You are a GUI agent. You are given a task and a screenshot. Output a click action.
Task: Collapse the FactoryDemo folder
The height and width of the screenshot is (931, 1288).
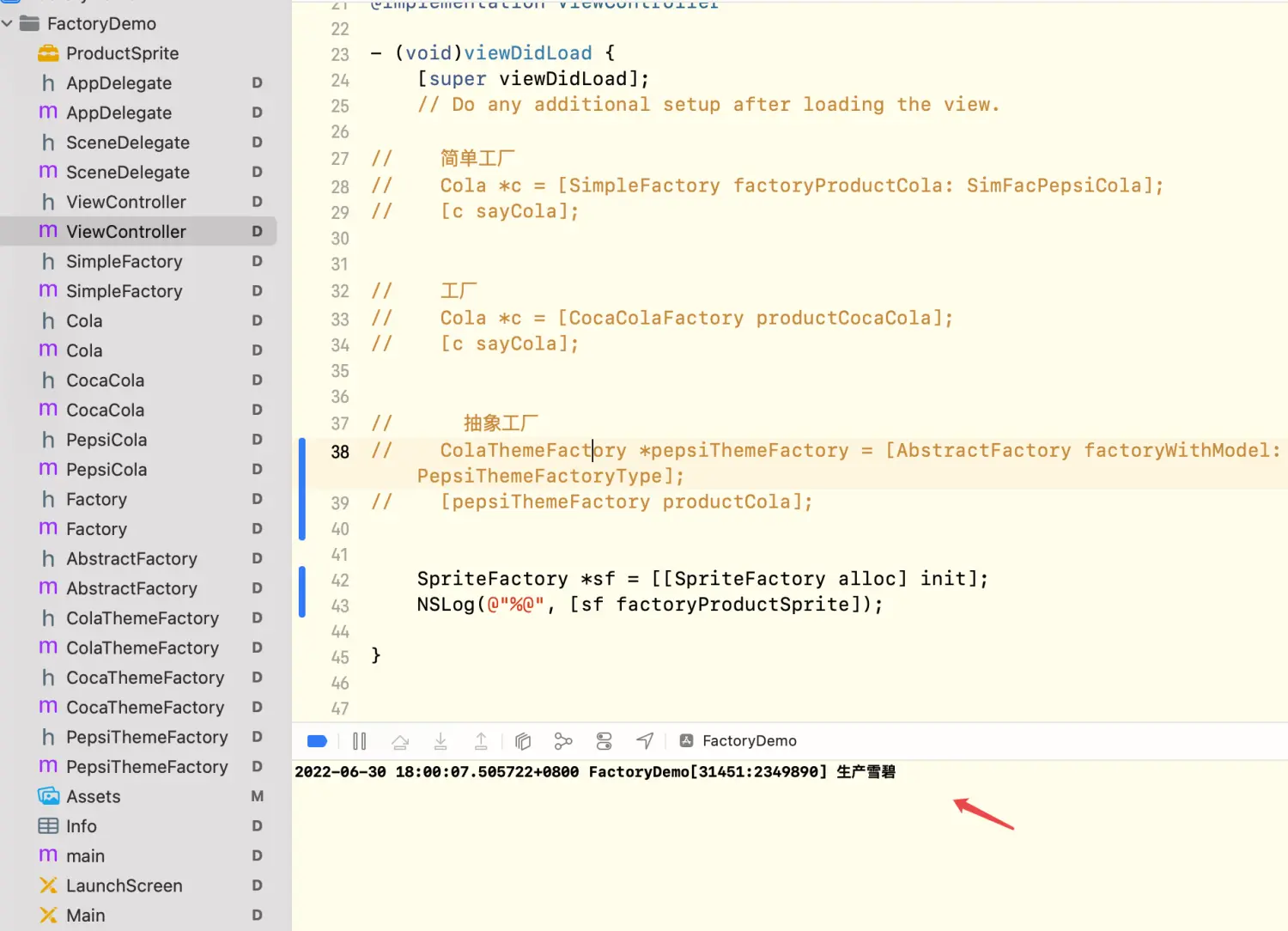8,24
